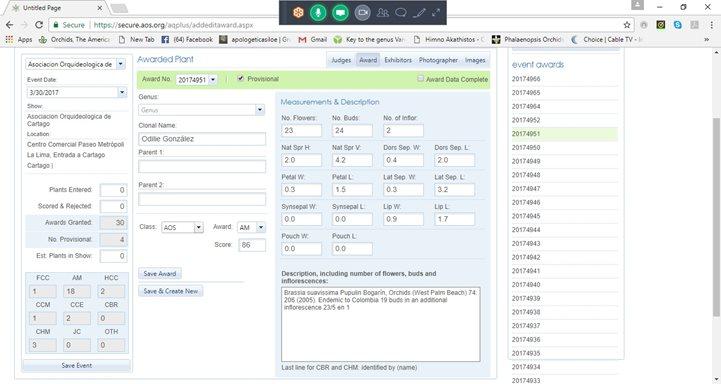This screenshot has height=384, width=721.
Task: Switch to the Photographer tab
Action: coord(438,60)
